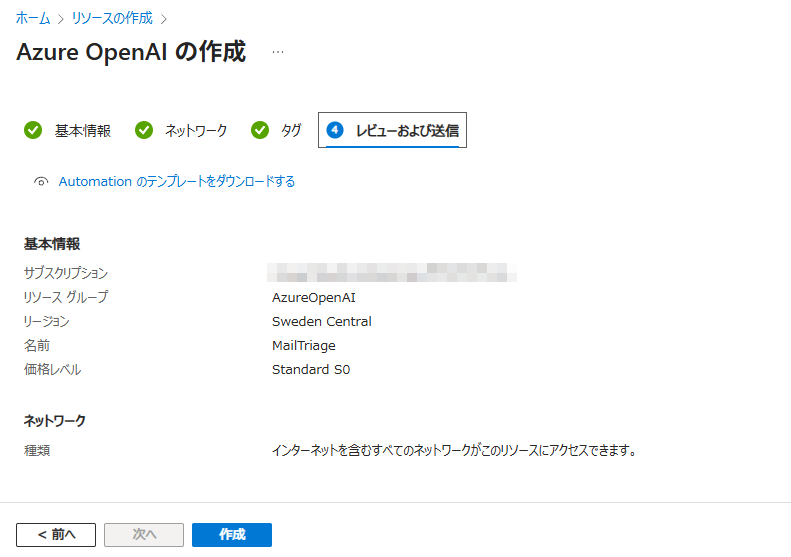This screenshot has width=791, height=557.
Task: Click the resource name MailTriage
Action: (303, 345)
